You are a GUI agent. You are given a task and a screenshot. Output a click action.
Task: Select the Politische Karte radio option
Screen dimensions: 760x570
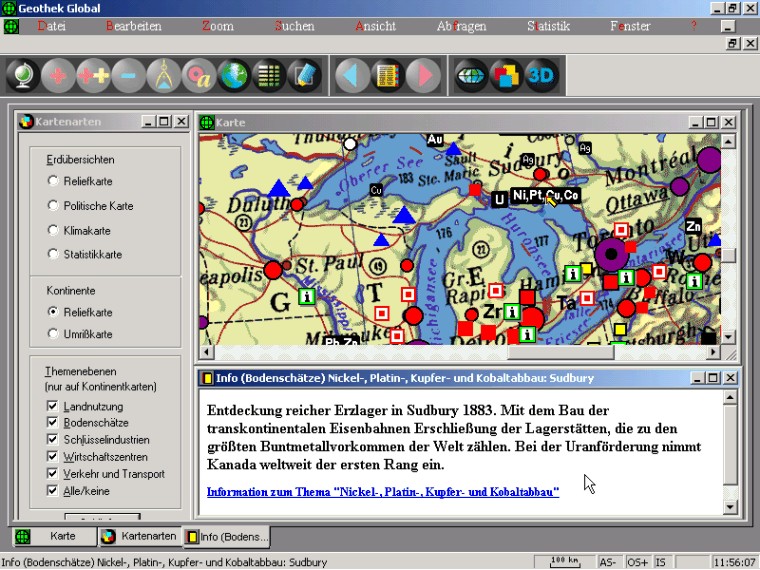(x=53, y=206)
